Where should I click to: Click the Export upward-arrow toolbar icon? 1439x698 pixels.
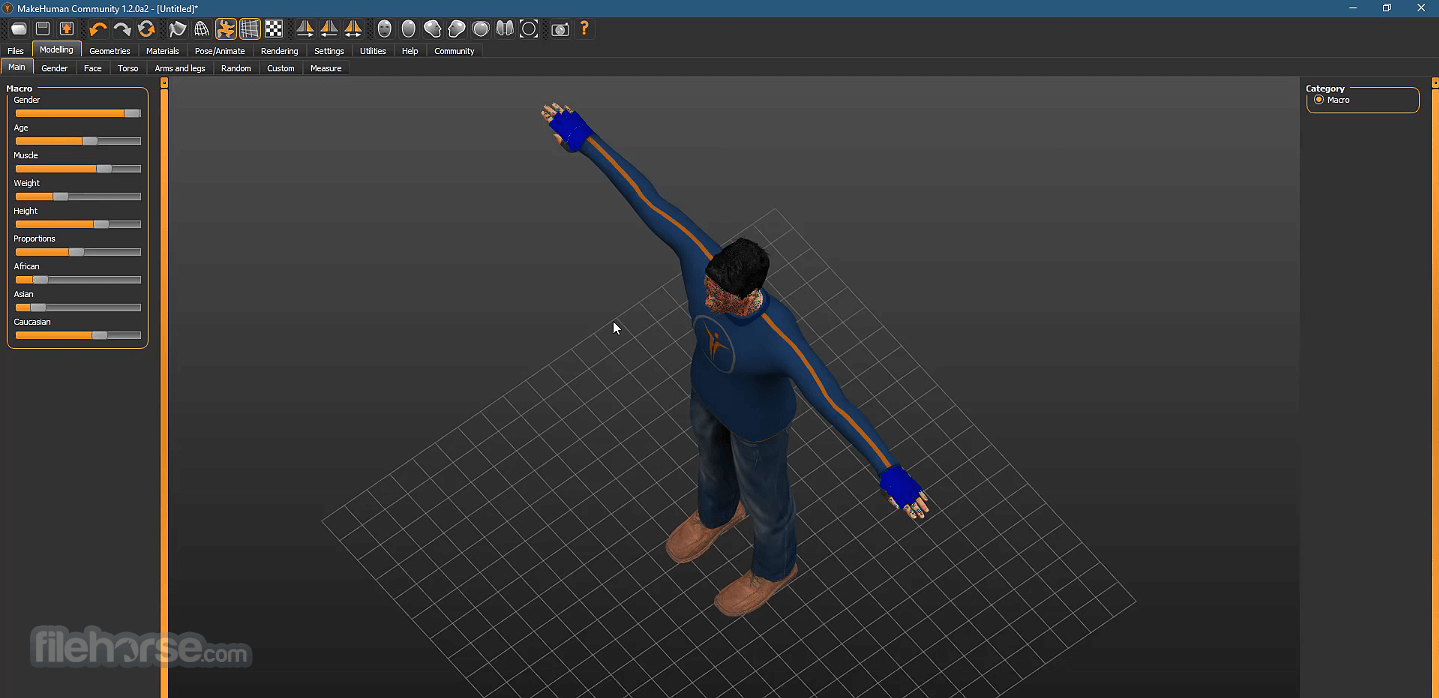67,29
